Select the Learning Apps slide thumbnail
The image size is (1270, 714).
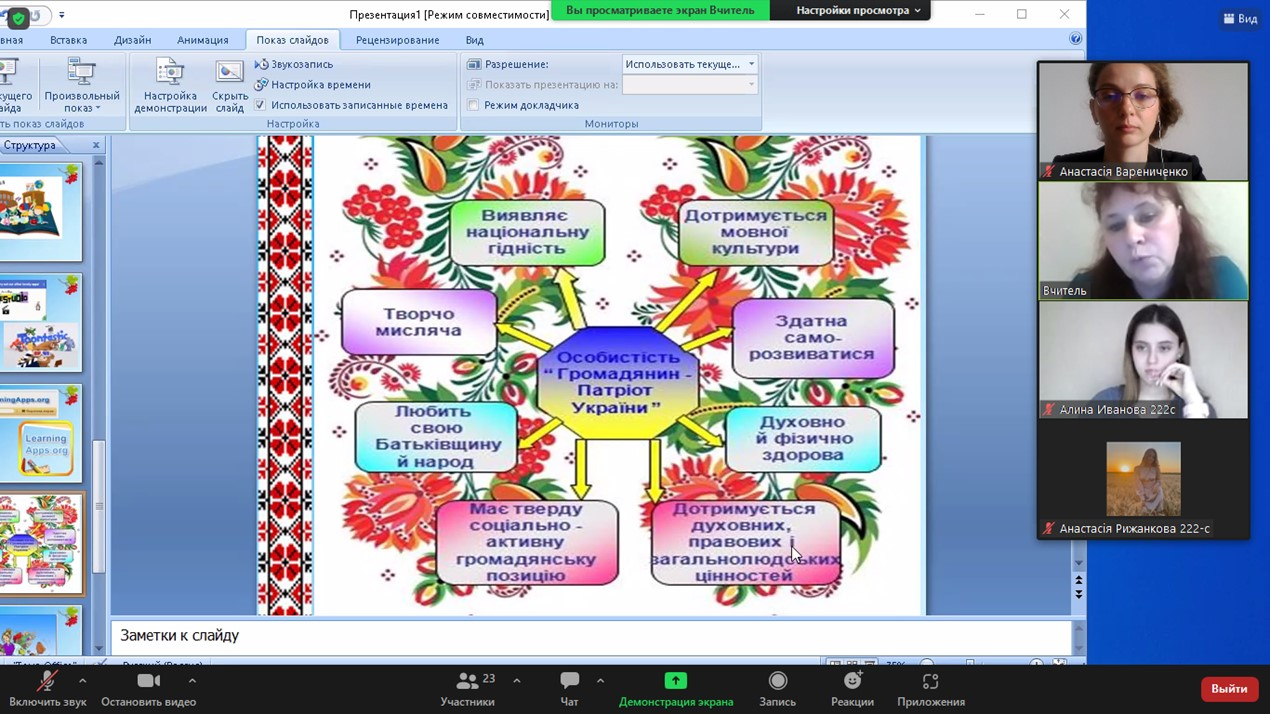(x=40, y=435)
